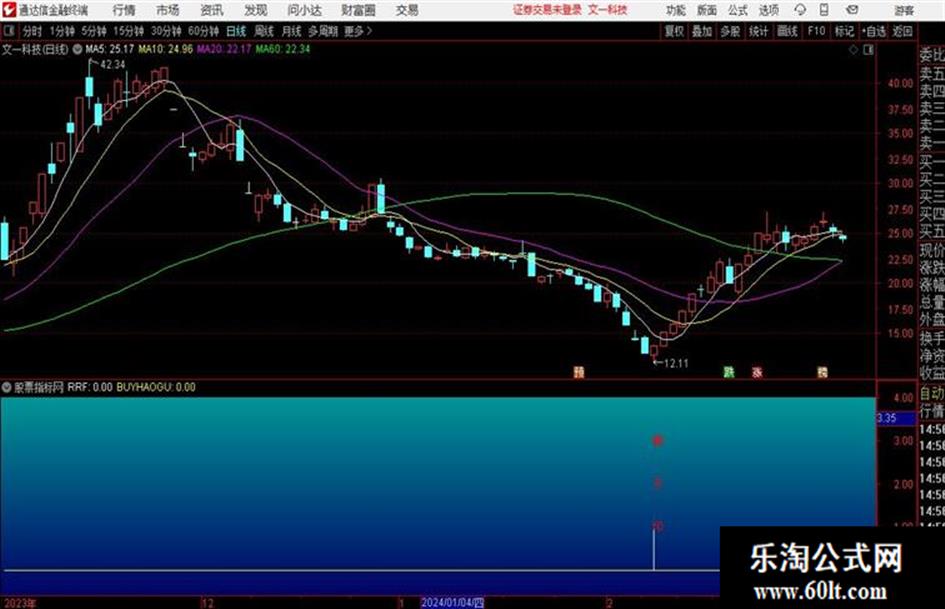The height and width of the screenshot is (609, 945).
Task: Open the 功能 menu
Action: click(x=676, y=10)
